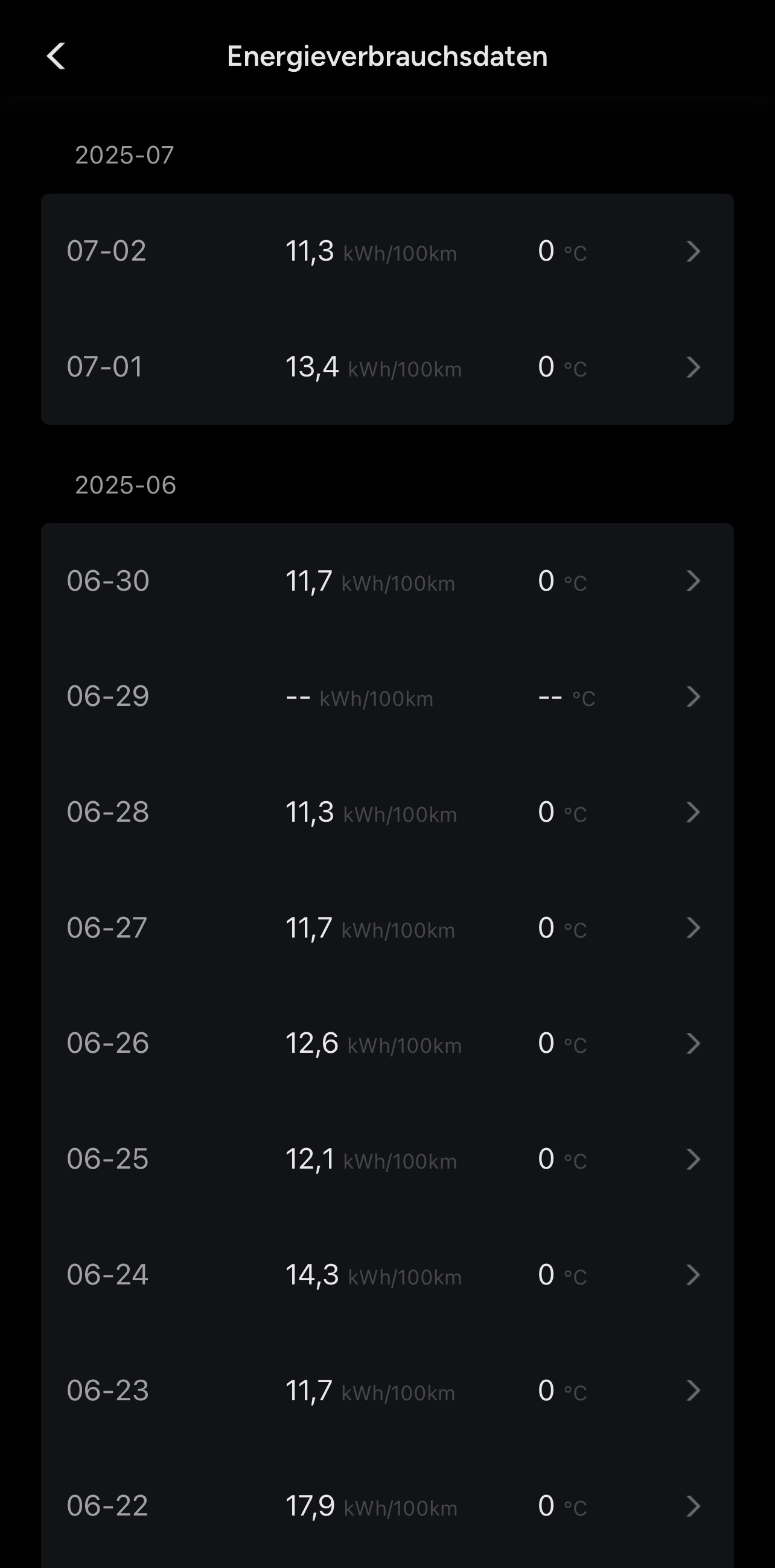Tap chevron arrow on 06-28 row
Viewport: 775px width, 1568px height.
(x=693, y=812)
